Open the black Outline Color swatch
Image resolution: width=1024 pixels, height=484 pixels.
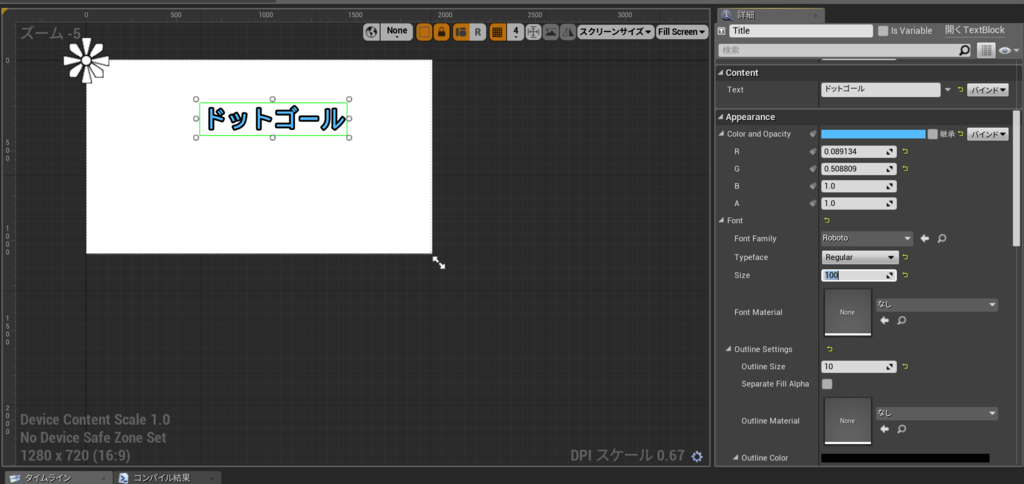pyautogui.click(x=905, y=458)
